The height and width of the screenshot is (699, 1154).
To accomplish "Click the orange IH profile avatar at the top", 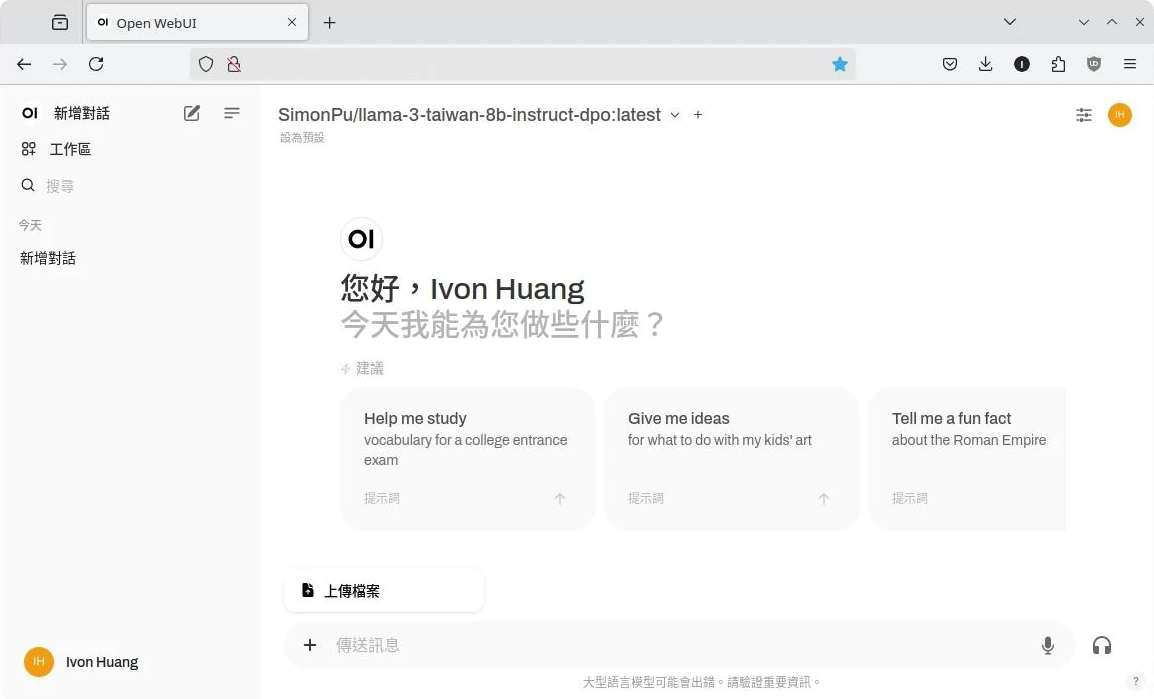I will [1119, 115].
